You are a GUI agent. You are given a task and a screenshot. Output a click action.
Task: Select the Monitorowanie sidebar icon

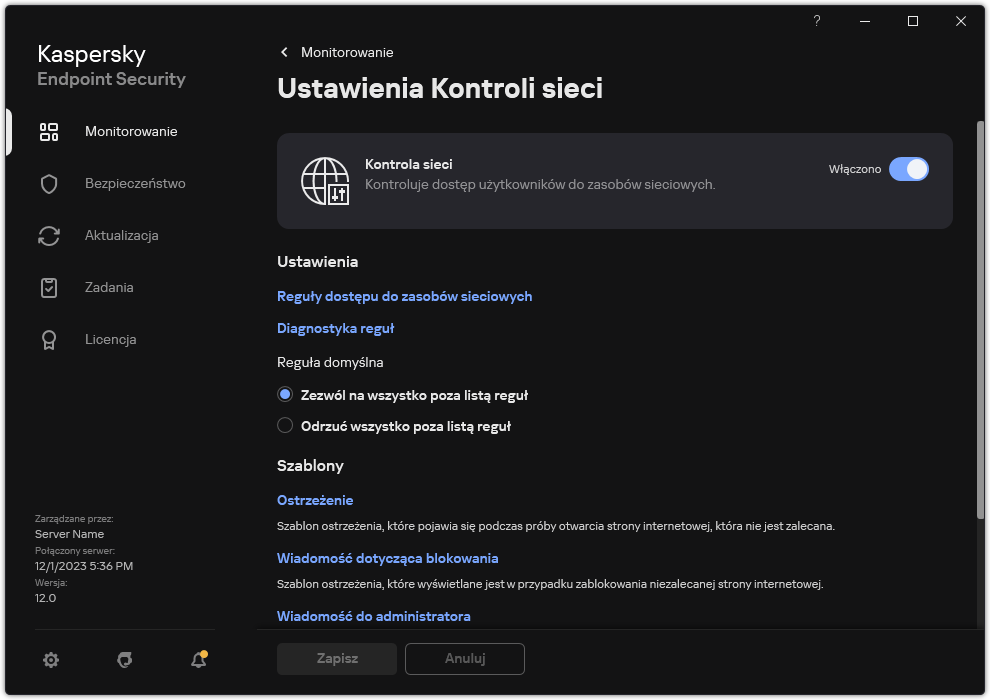[x=49, y=131]
